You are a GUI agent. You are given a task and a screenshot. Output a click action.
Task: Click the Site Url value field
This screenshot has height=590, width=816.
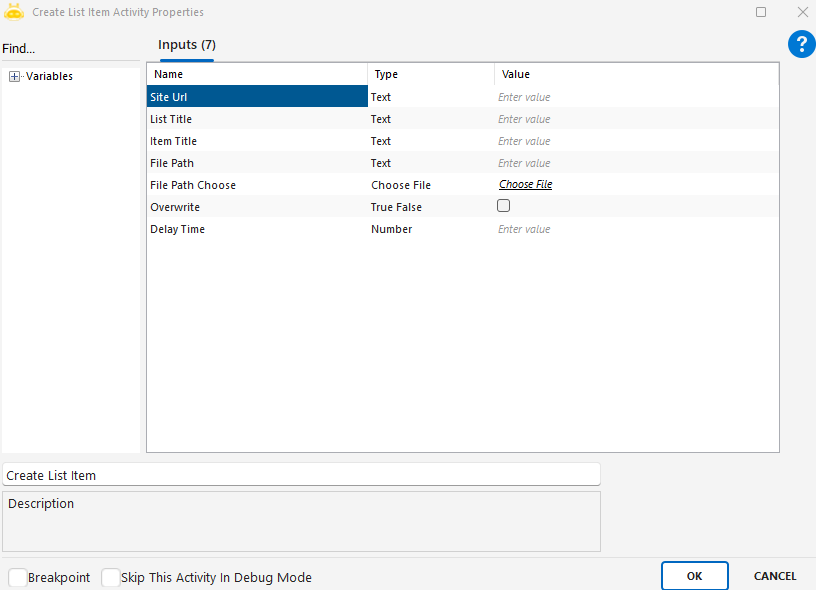tap(635, 97)
